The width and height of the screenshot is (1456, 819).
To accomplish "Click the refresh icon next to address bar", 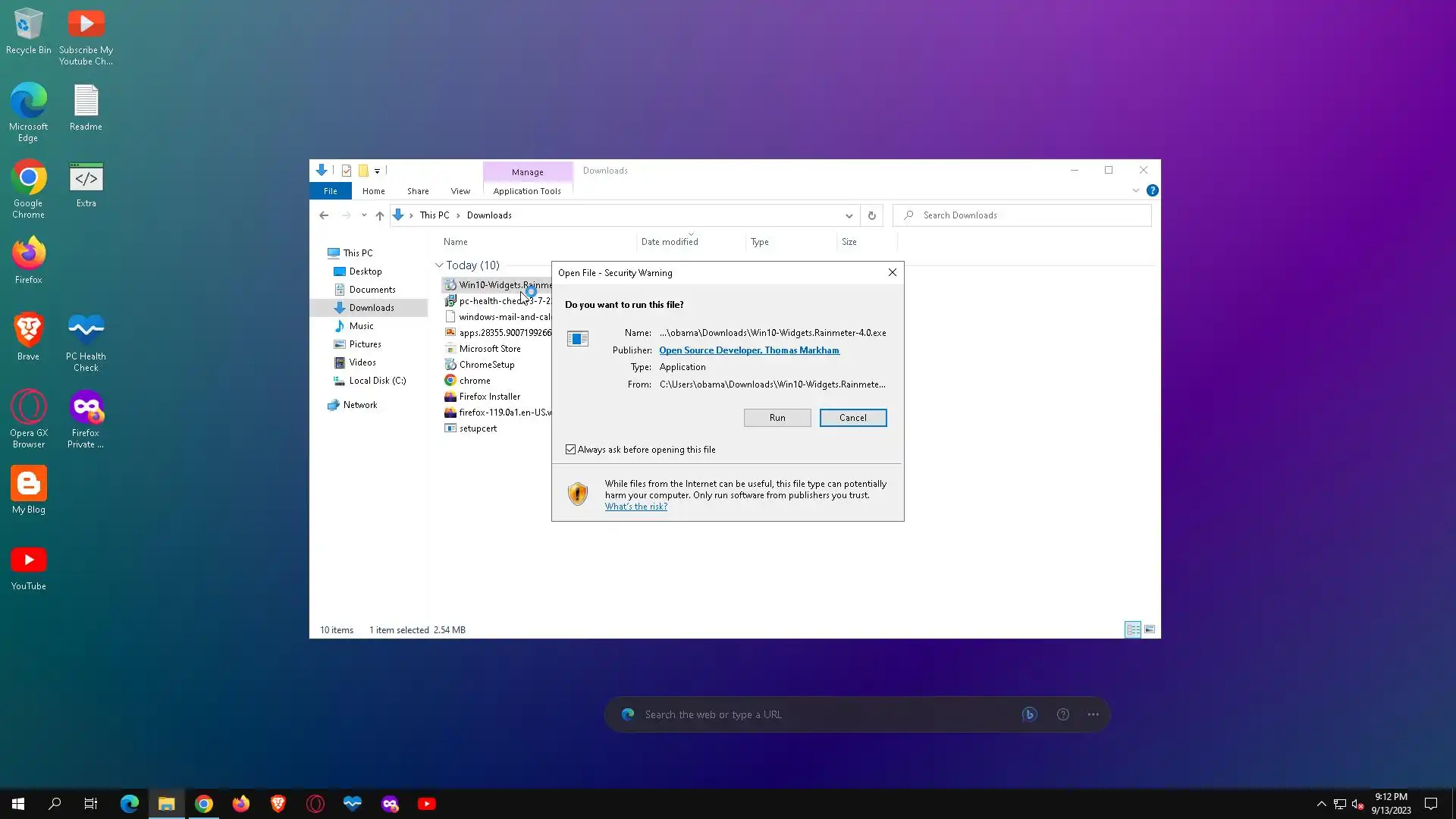I will [x=871, y=215].
